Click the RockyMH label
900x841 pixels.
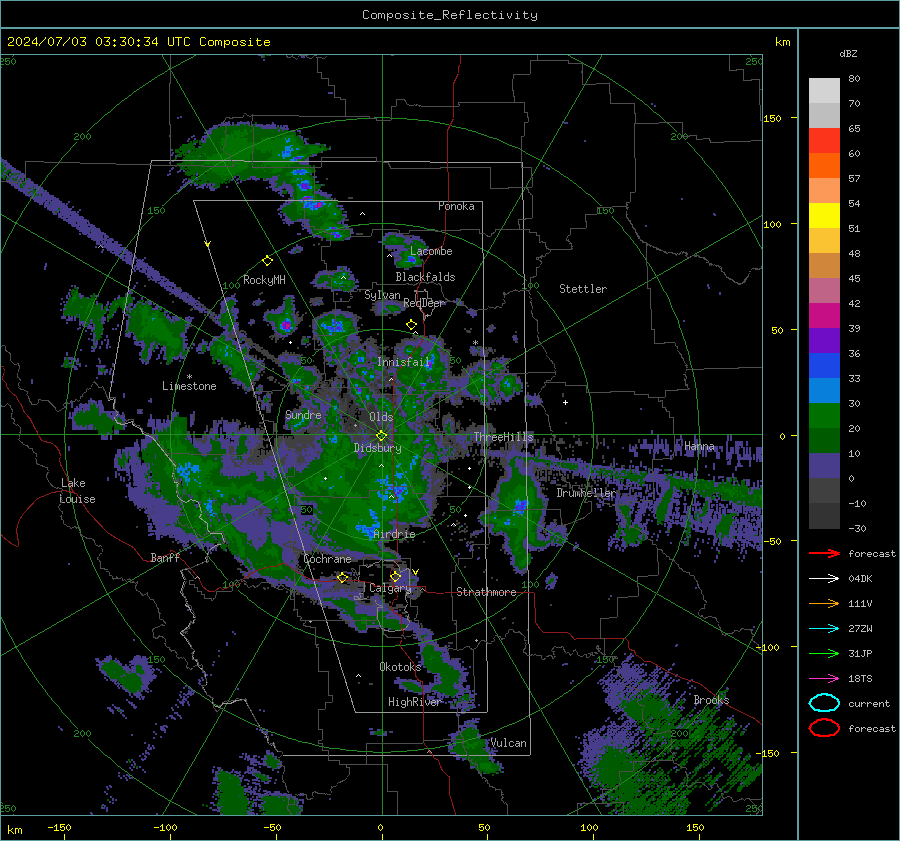pos(264,280)
